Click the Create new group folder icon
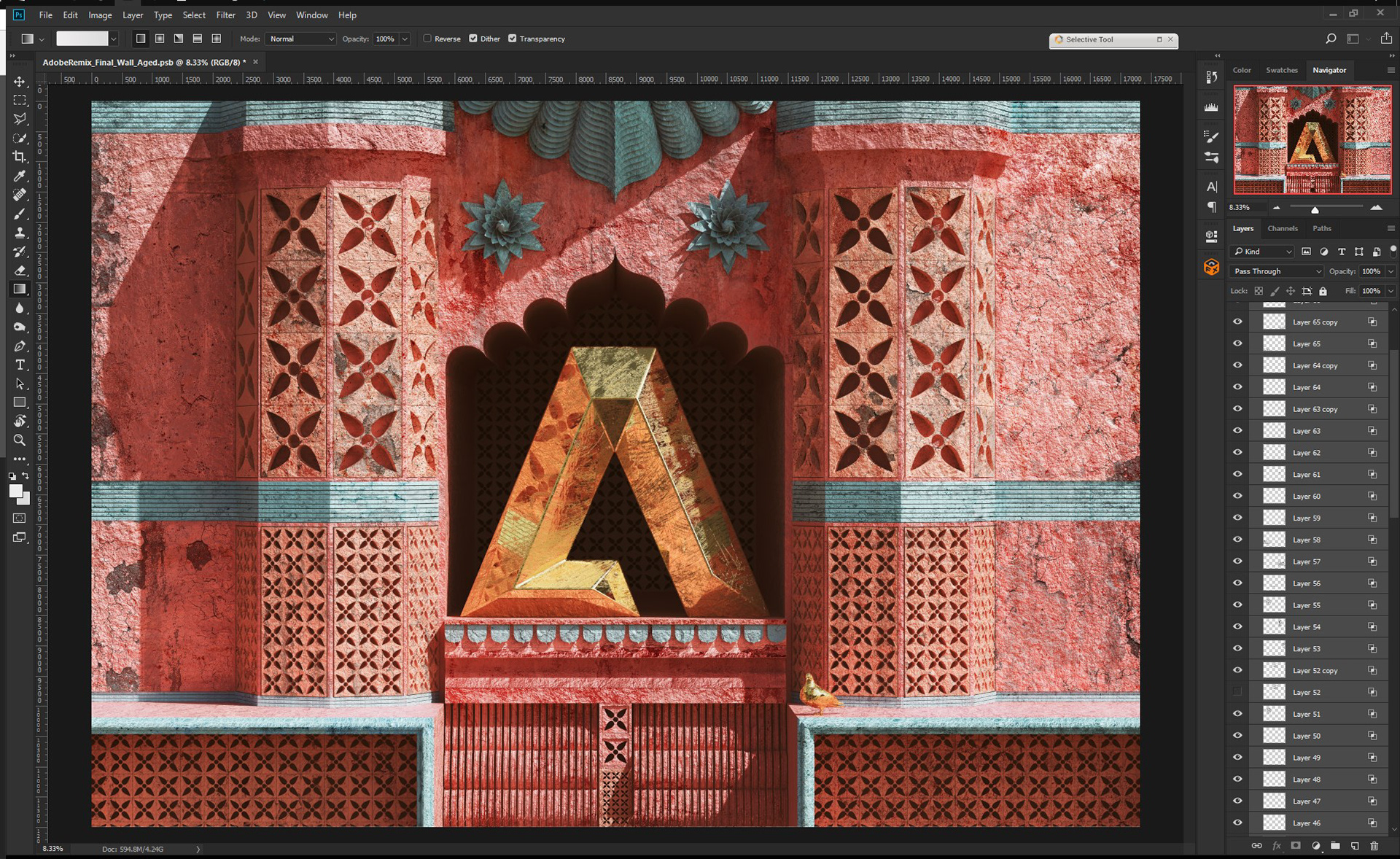 [1335, 846]
